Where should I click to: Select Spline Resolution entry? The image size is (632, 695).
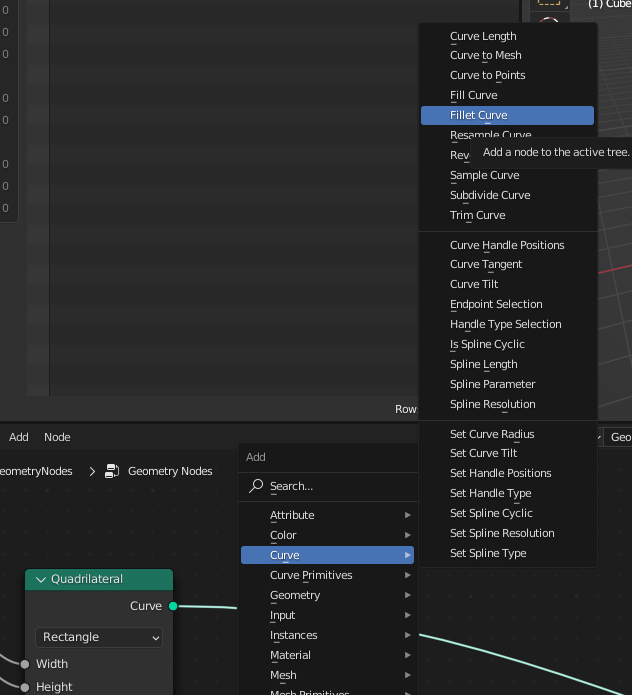point(507,404)
